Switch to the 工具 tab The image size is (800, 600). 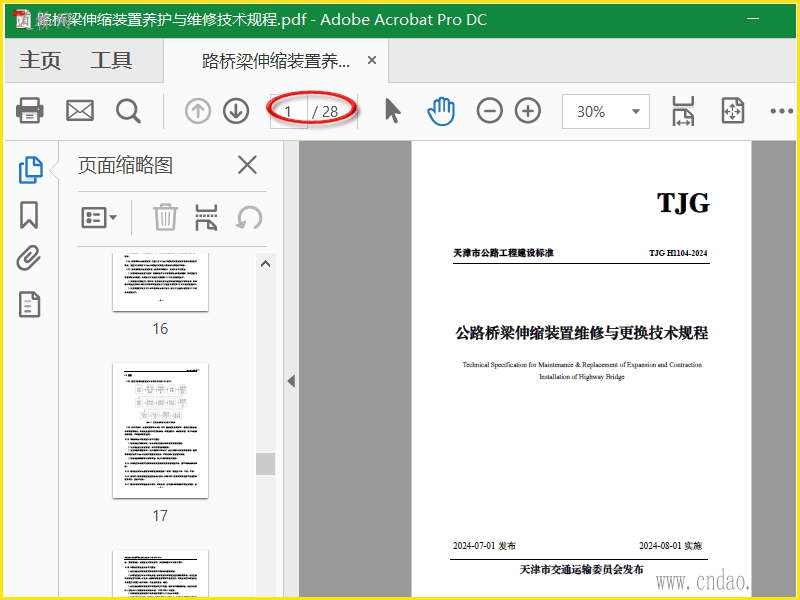111,61
